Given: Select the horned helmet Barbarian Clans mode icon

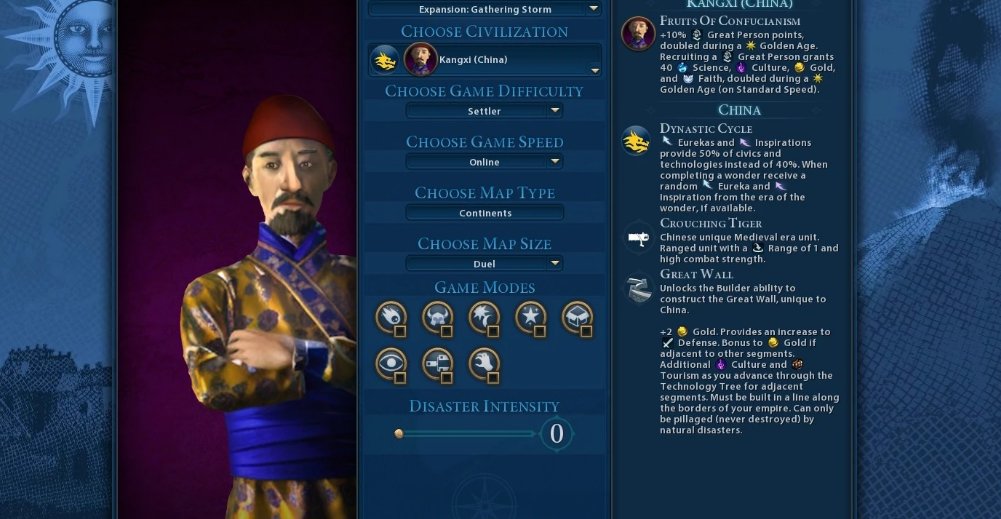Looking at the screenshot, I should pyautogui.click(x=438, y=317).
